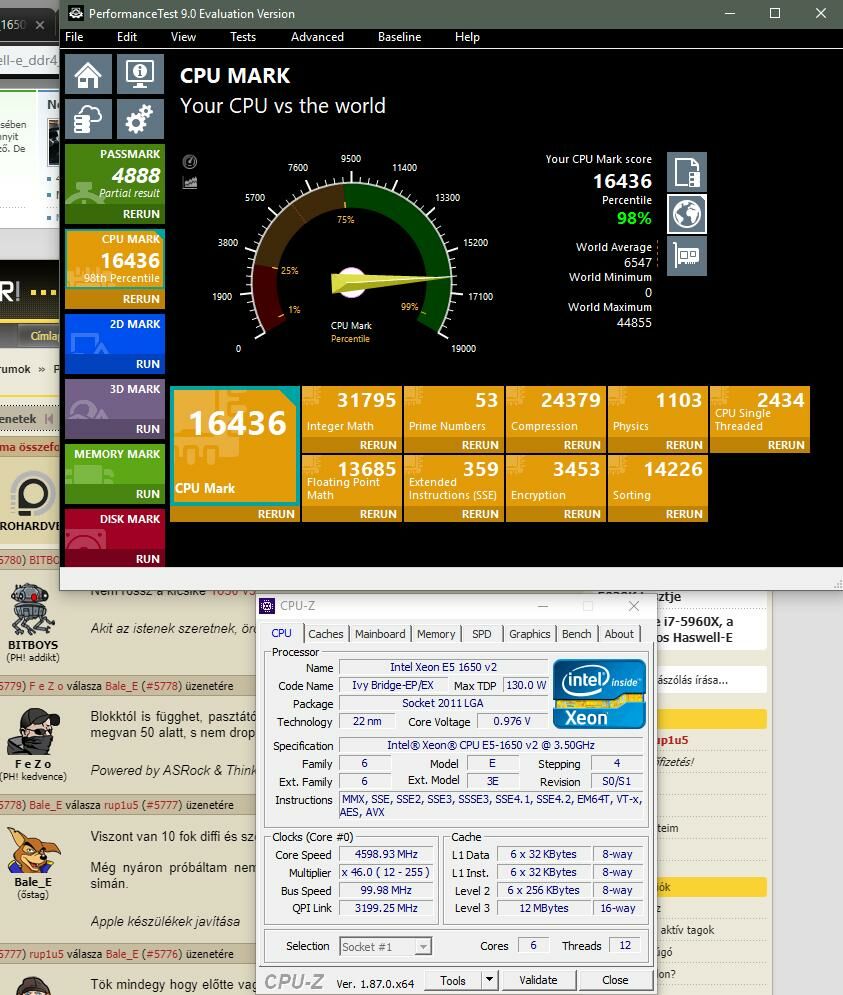Close the 1650 browser tab
The width and height of the screenshot is (843, 995).
40,25
